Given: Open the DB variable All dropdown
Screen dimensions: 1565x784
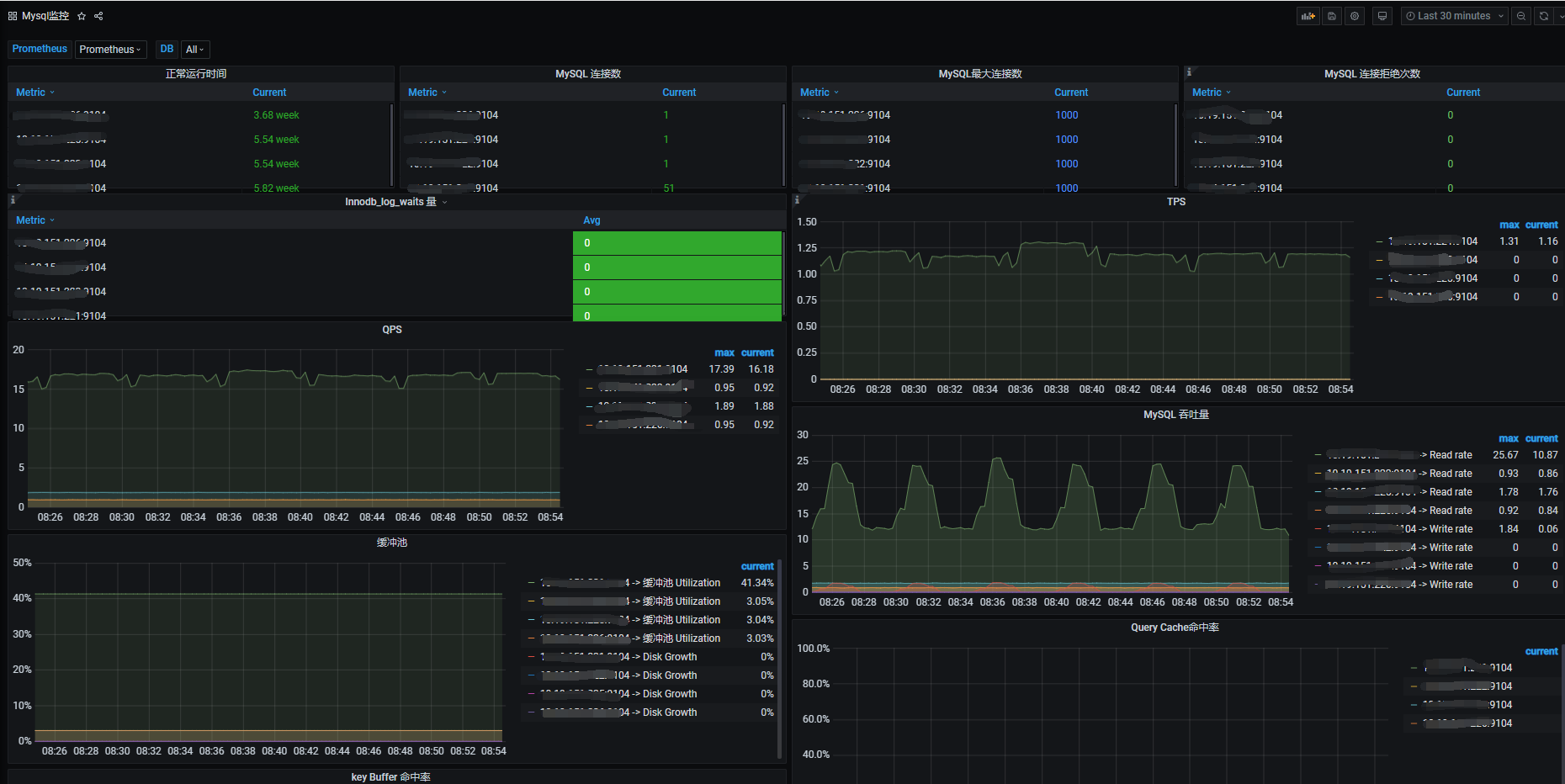Looking at the screenshot, I should click(x=195, y=50).
